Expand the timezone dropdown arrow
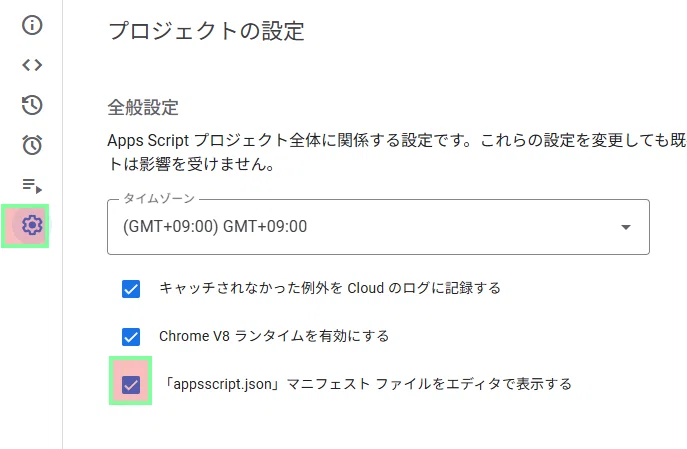This screenshot has height=449, width=687. coord(626,227)
